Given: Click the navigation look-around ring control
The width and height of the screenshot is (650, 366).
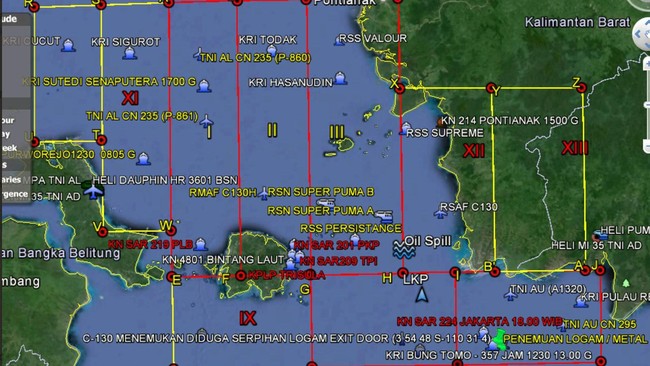Looking at the screenshot, I should (643, 34).
